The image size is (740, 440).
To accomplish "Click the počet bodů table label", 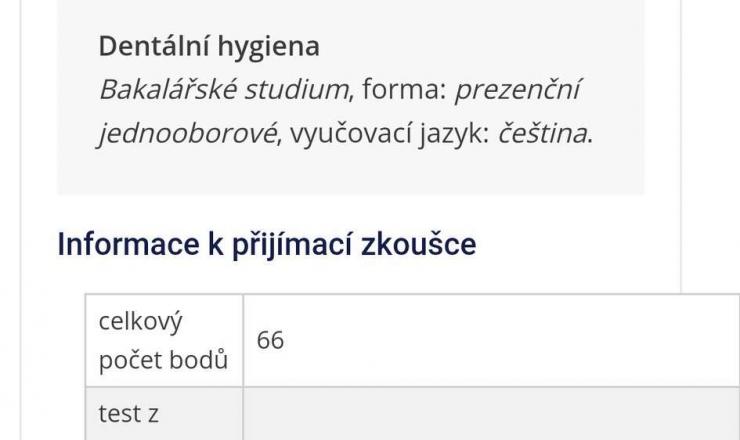I will click(163, 361).
